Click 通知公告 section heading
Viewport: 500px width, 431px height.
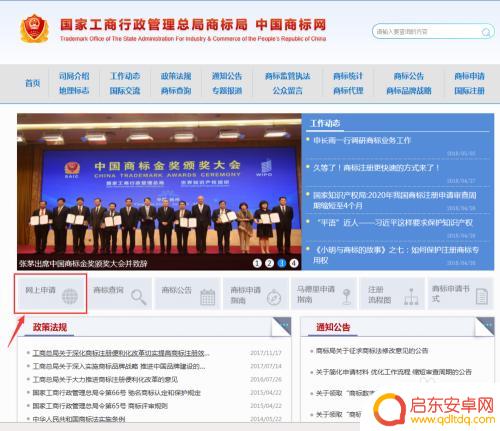click(x=333, y=327)
